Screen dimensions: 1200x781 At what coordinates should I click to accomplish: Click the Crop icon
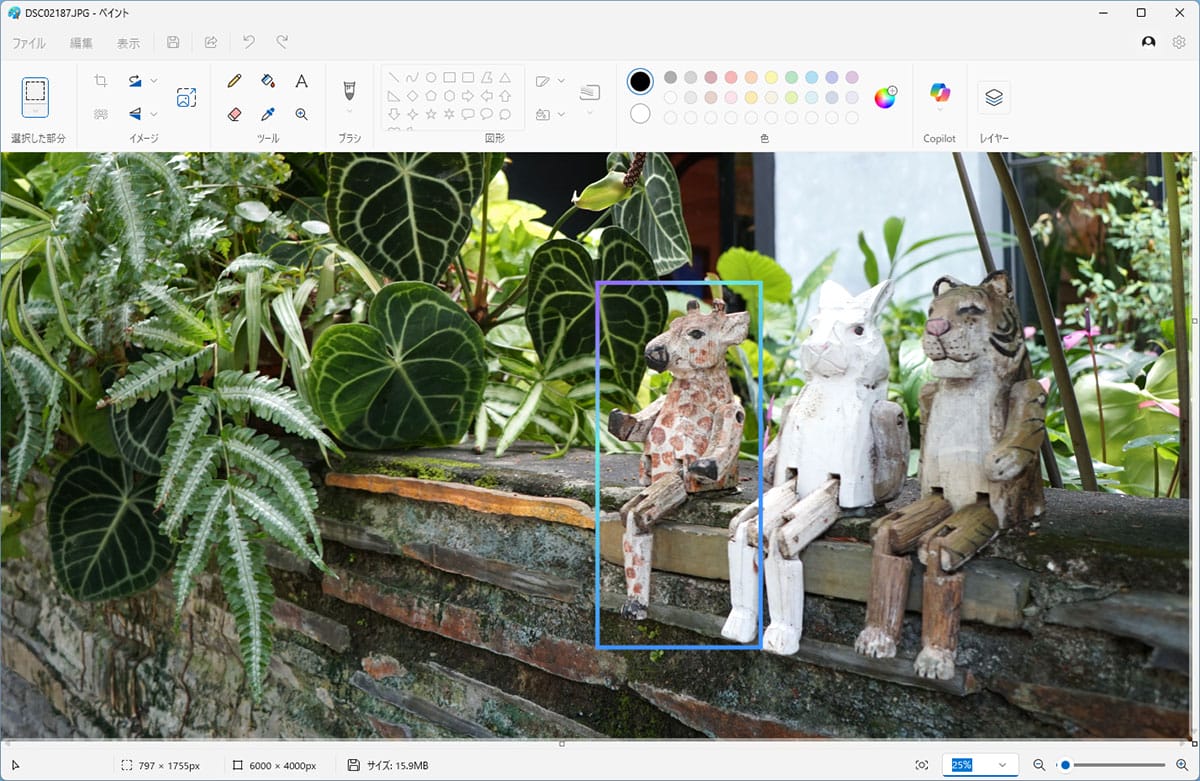point(101,81)
